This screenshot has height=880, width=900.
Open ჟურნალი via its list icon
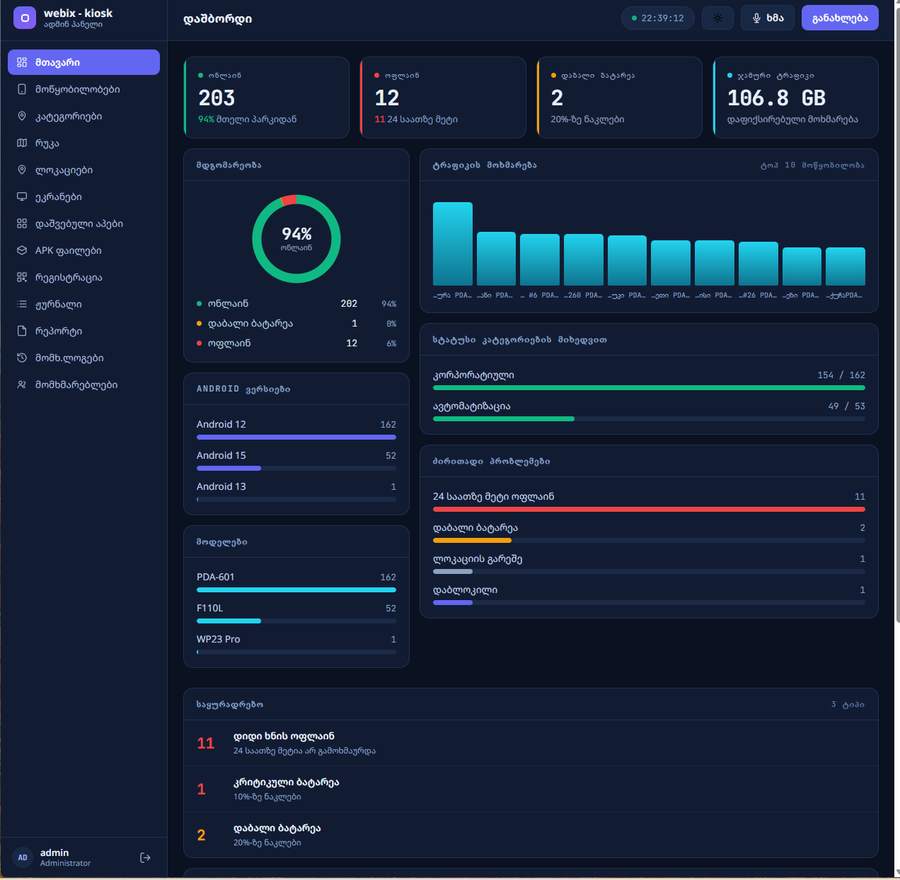[22, 304]
